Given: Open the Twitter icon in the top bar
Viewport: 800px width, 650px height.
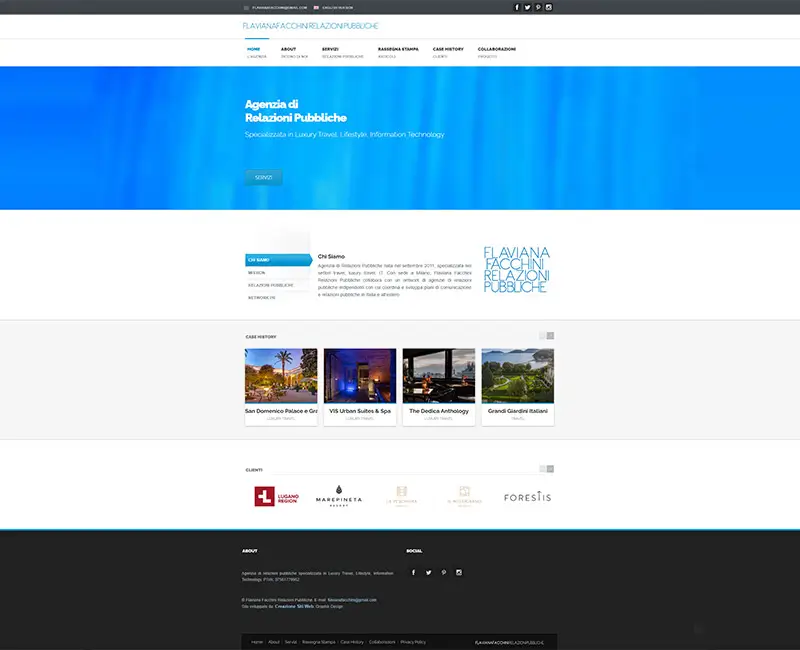Looking at the screenshot, I should click(x=527, y=7).
